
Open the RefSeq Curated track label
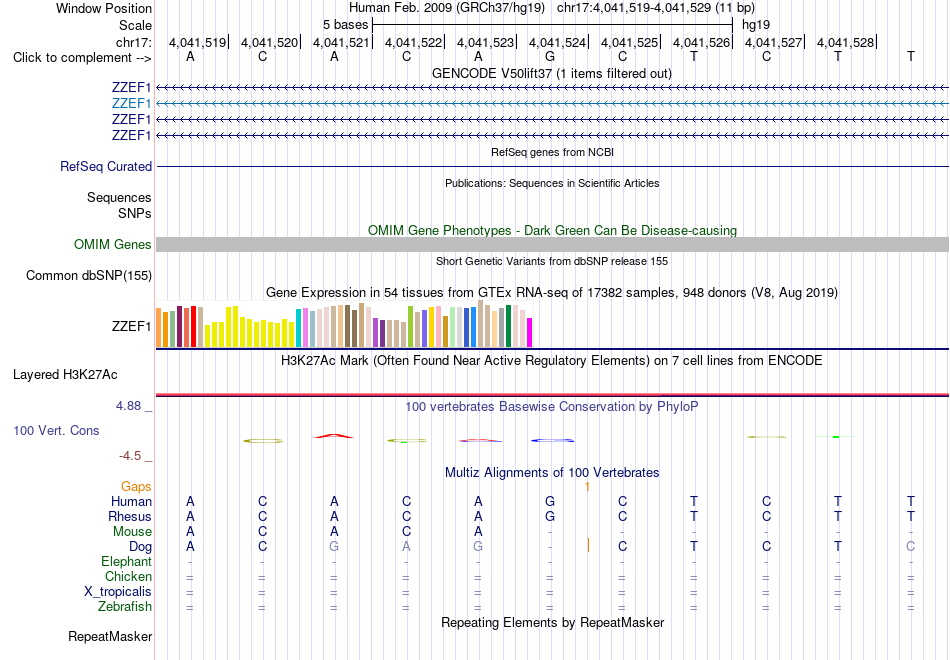click(x=105, y=167)
